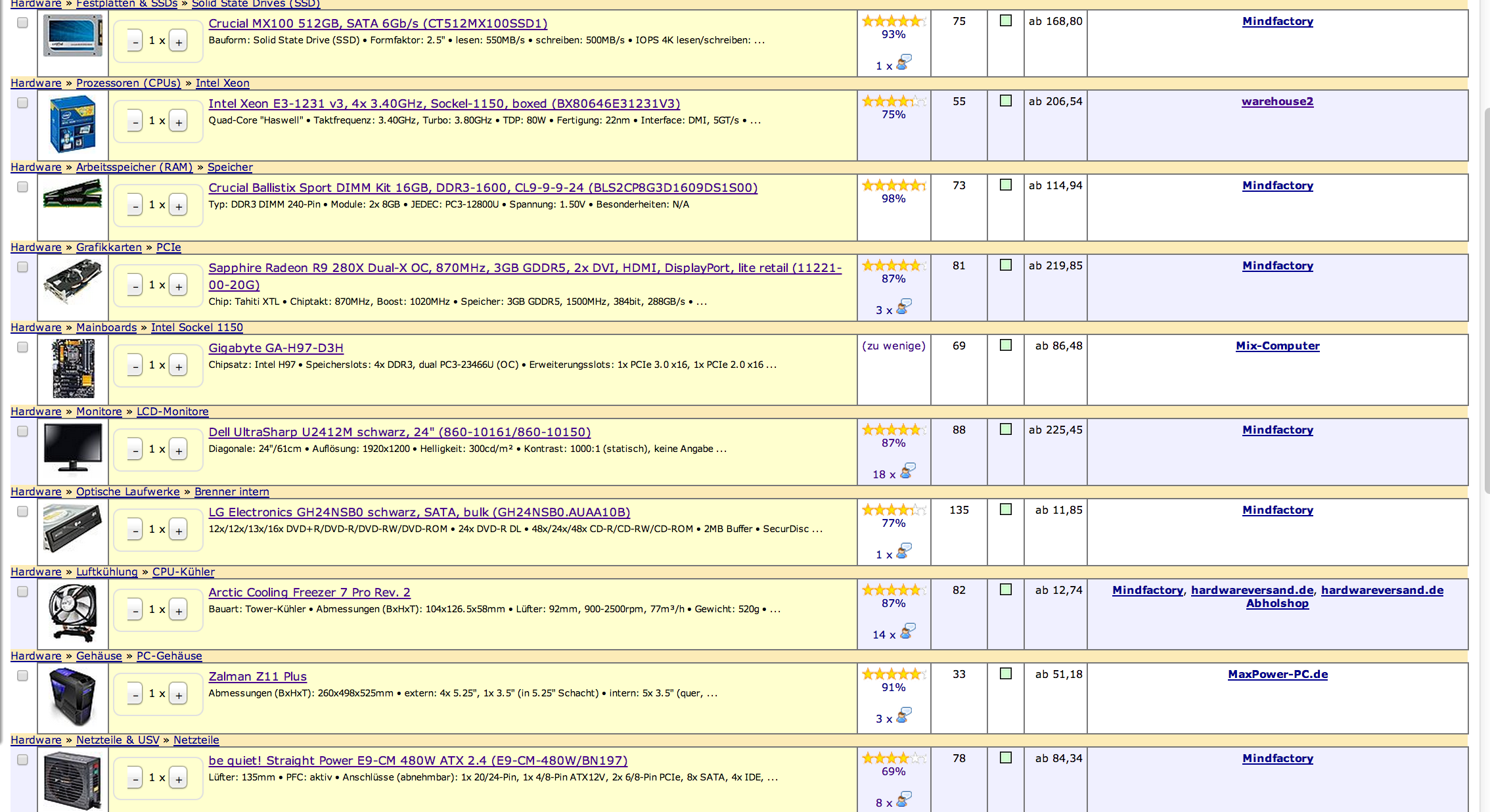Increase quantity of Crucial Ballistix Sport RAM
1490x812 pixels.
point(179,206)
